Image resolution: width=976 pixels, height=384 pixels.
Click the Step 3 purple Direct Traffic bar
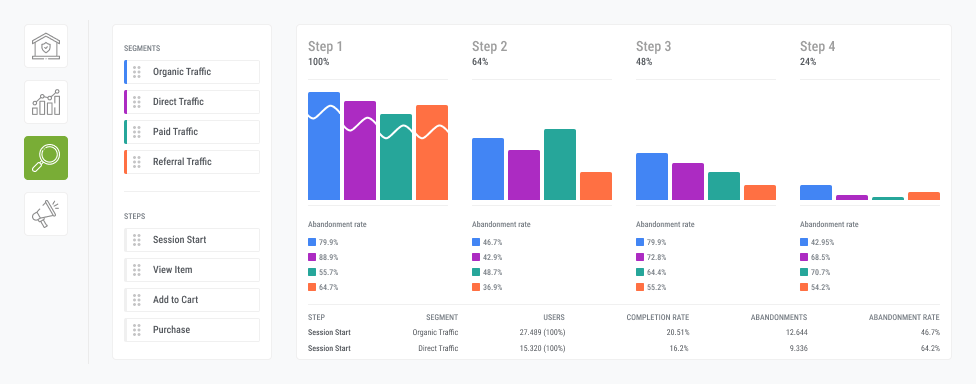688,182
